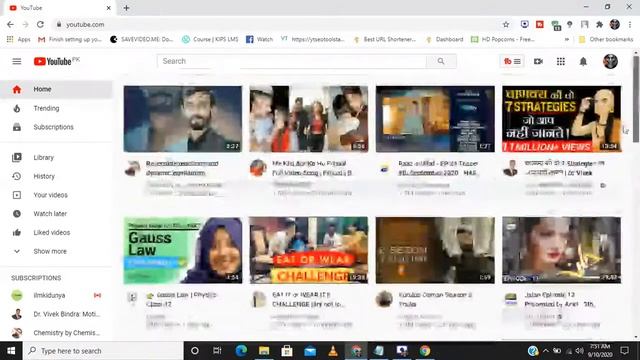
Task: Open the SAVEVIDEO.ME bookmark
Action: coord(142,39)
